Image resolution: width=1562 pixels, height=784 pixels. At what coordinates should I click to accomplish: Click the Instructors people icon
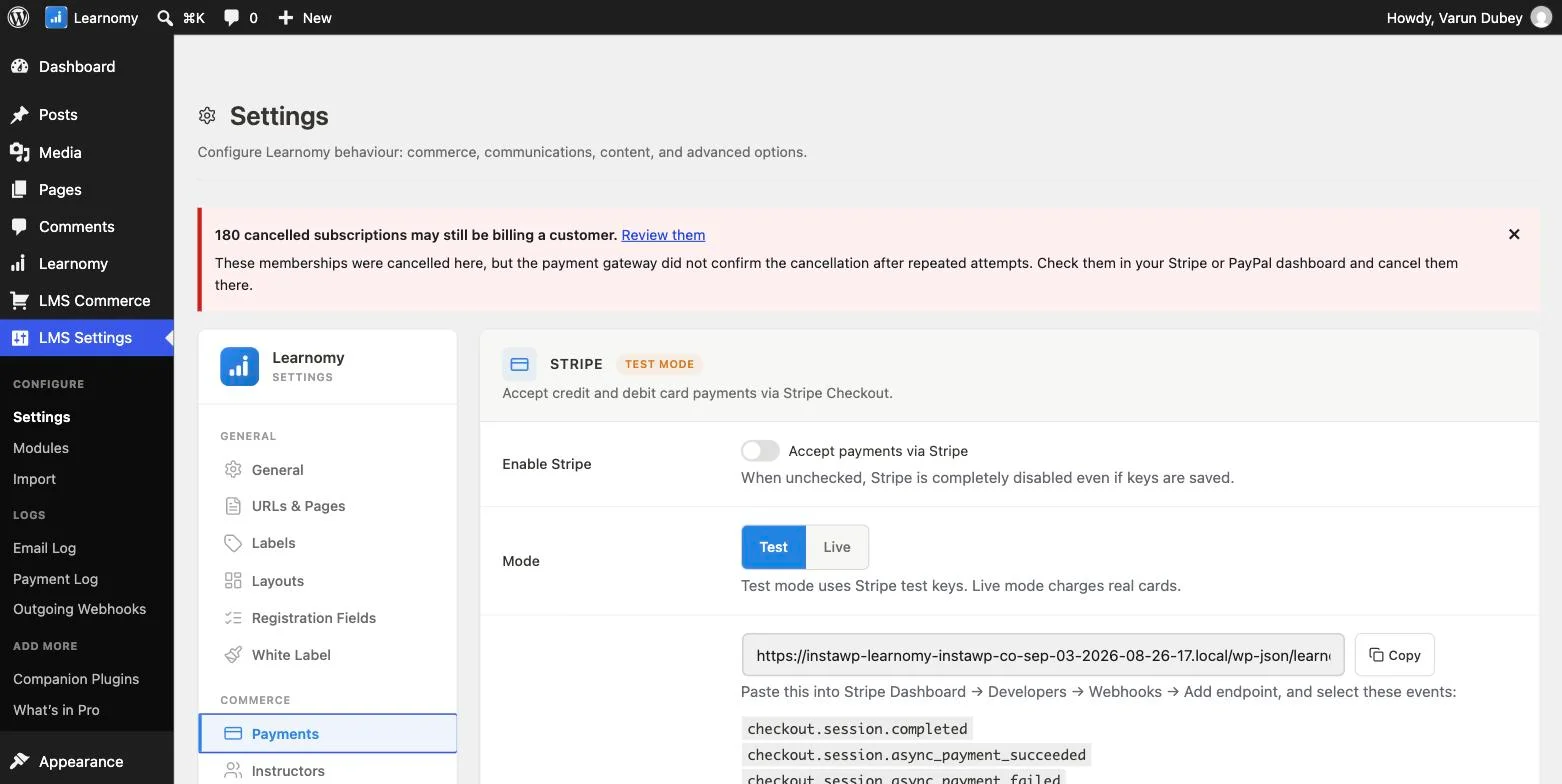pyautogui.click(x=233, y=770)
